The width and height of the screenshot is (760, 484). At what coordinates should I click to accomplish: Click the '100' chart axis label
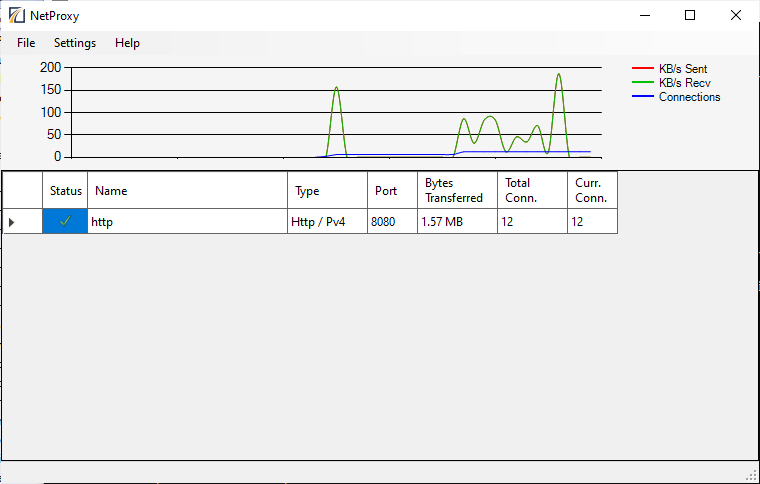tap(51, 112)
